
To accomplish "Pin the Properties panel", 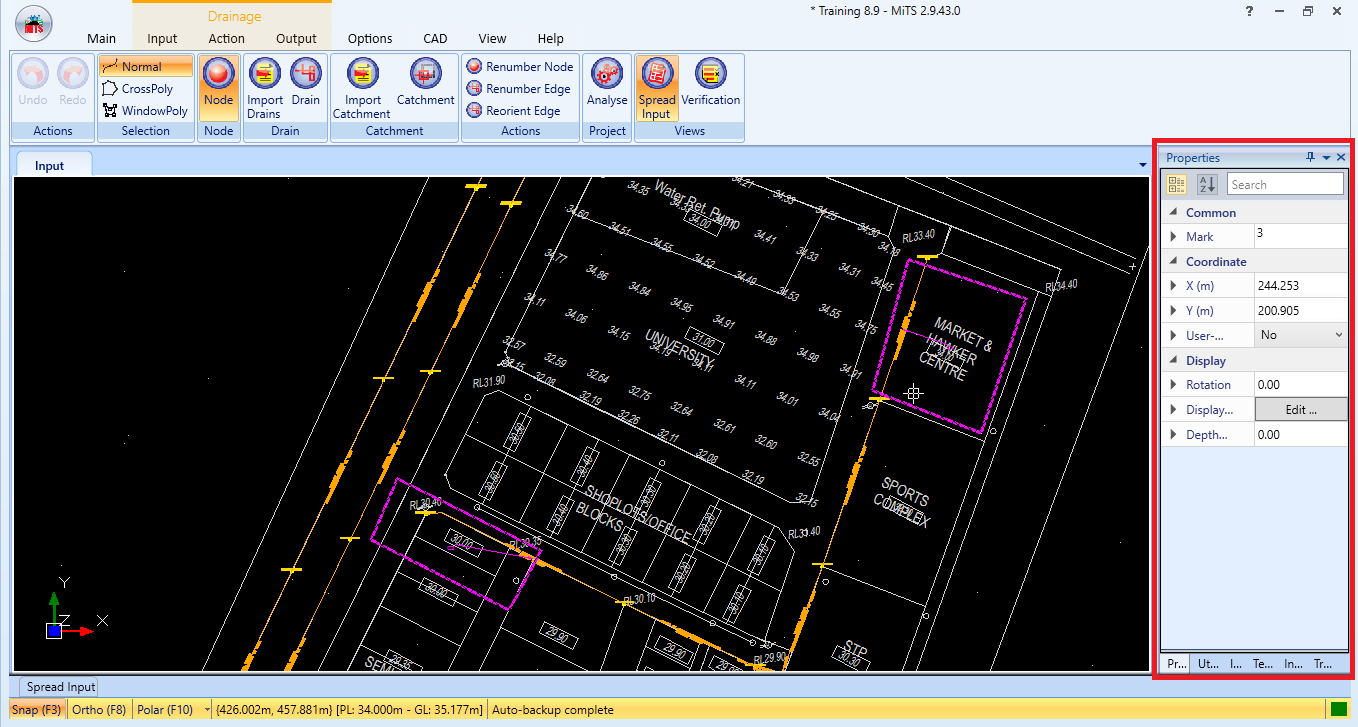I will [1310, 157].
